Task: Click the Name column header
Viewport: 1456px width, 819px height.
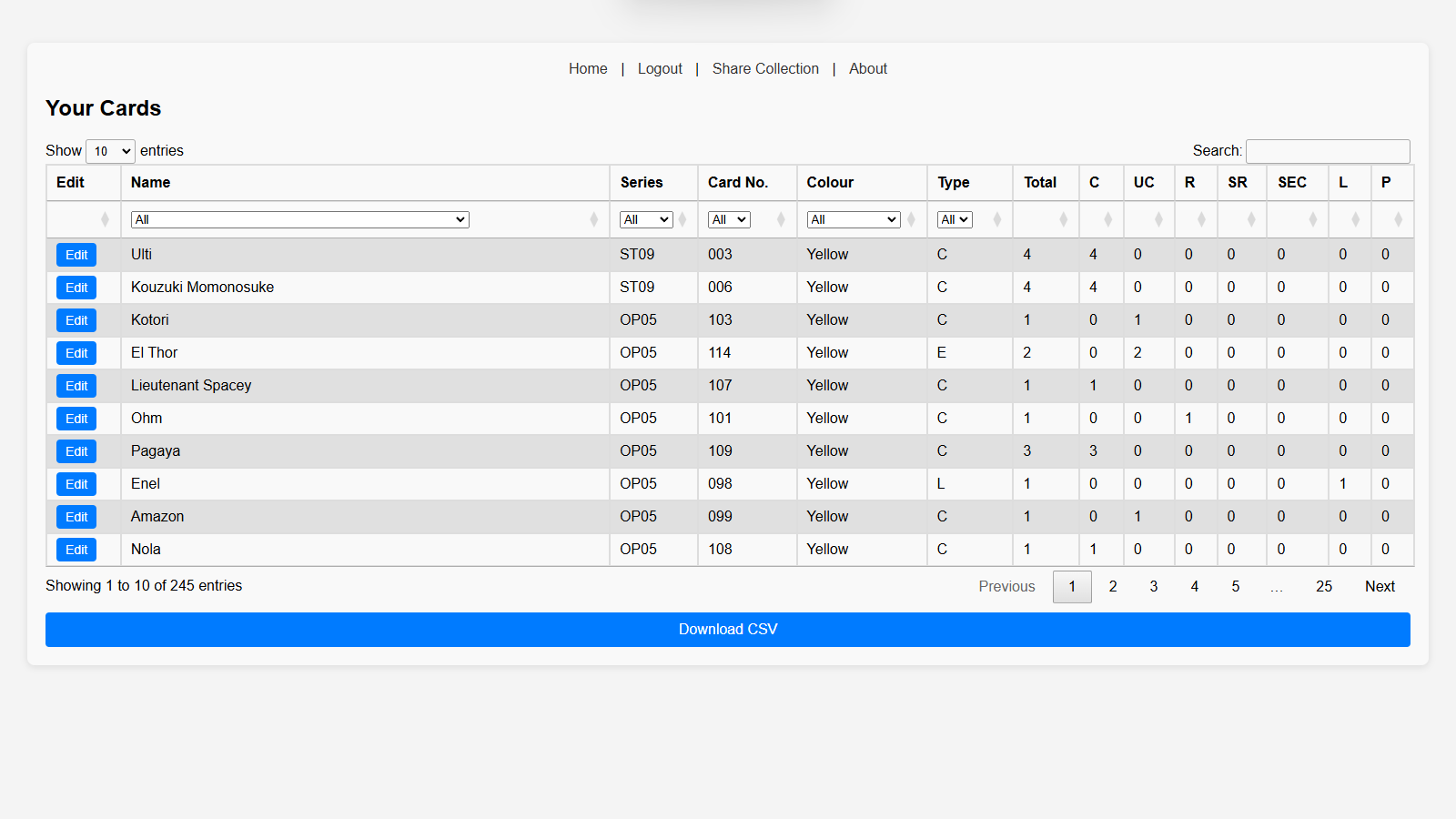Action: pyautogui.click(x=365, y=183)
